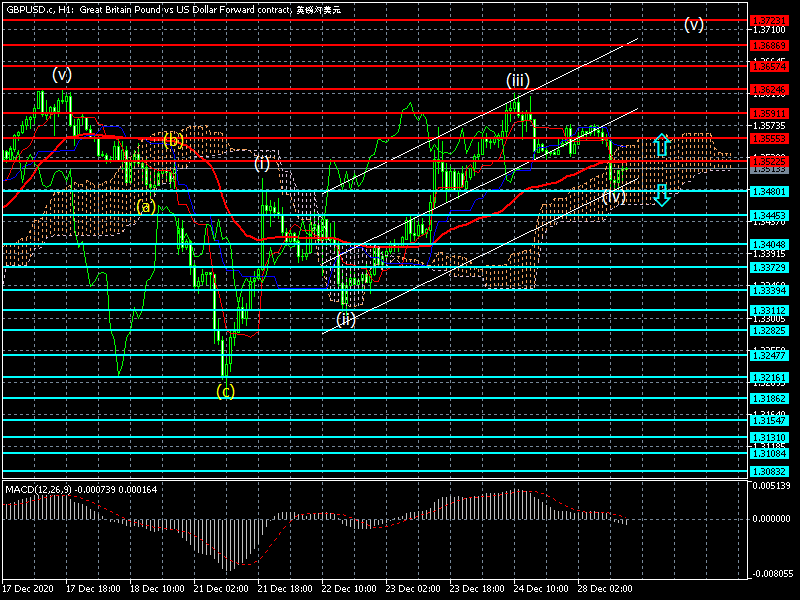This screenshot has height=600, width=800.
Task: Select the white (iii) wave label
Action: tap(518, 80)
